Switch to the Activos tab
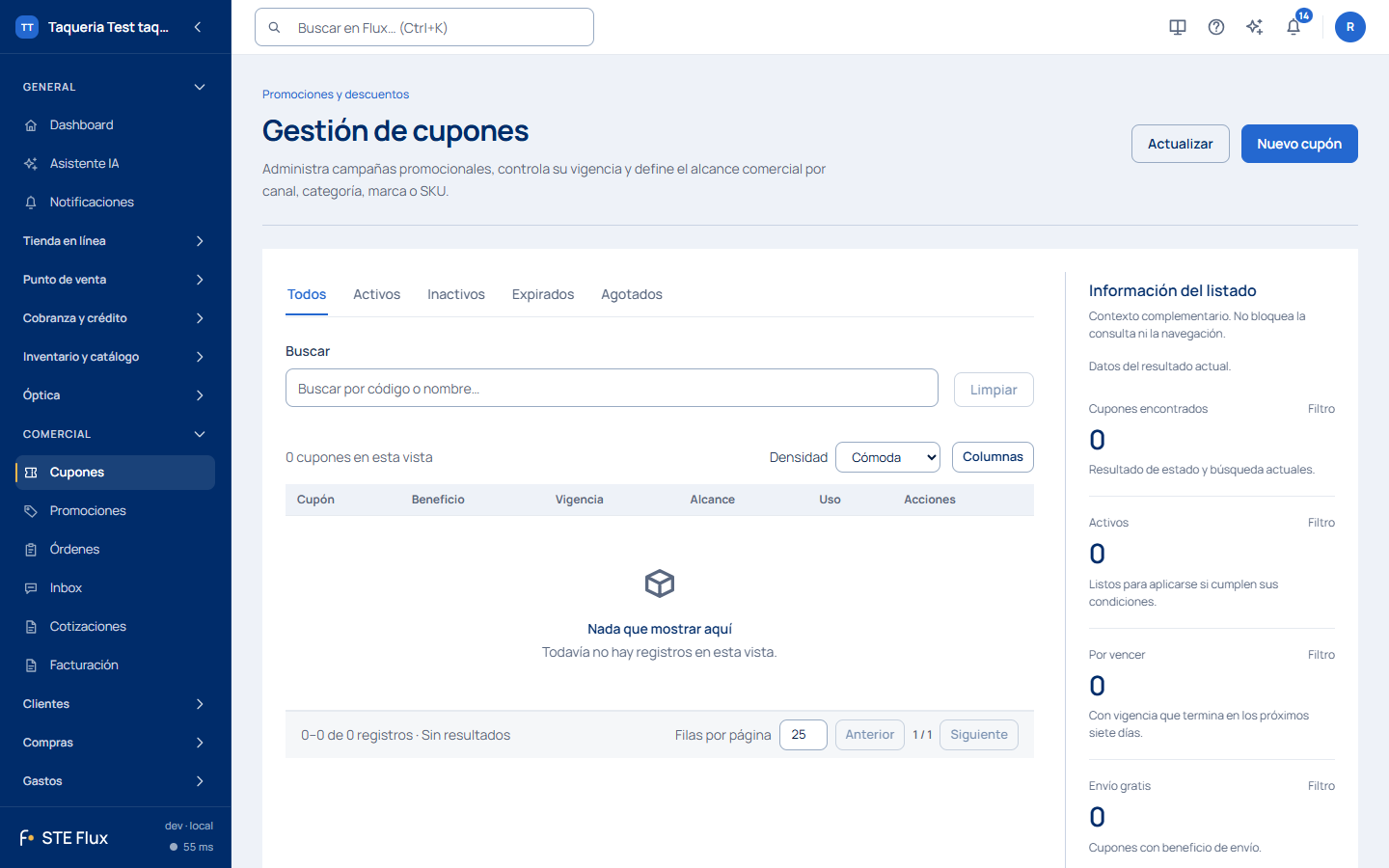The height and width of the screenshot is (868, 1389). (x=376, y=295)
